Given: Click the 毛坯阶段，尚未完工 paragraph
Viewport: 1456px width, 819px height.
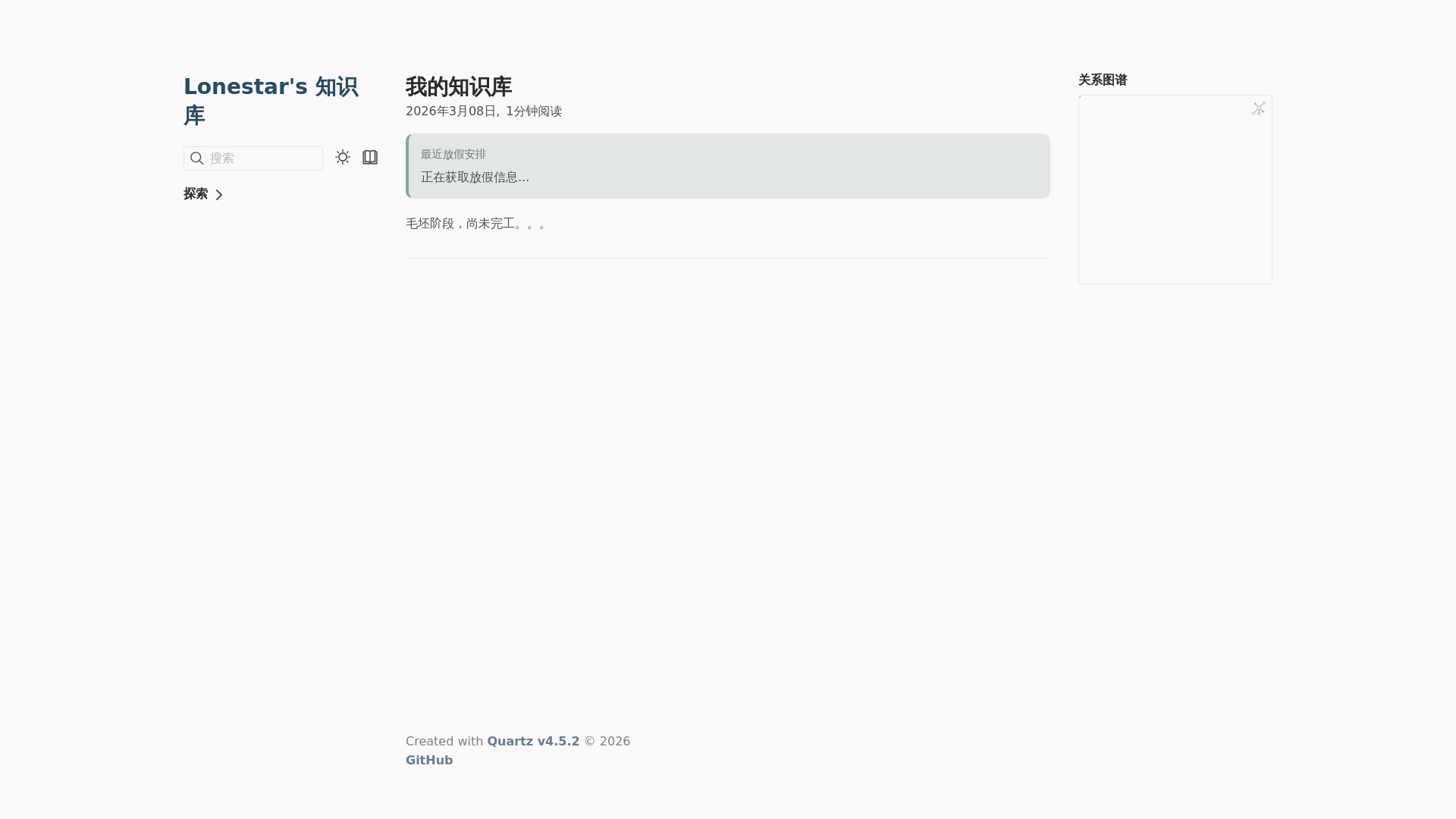Looking at the screenshot, I should point(476,224).
